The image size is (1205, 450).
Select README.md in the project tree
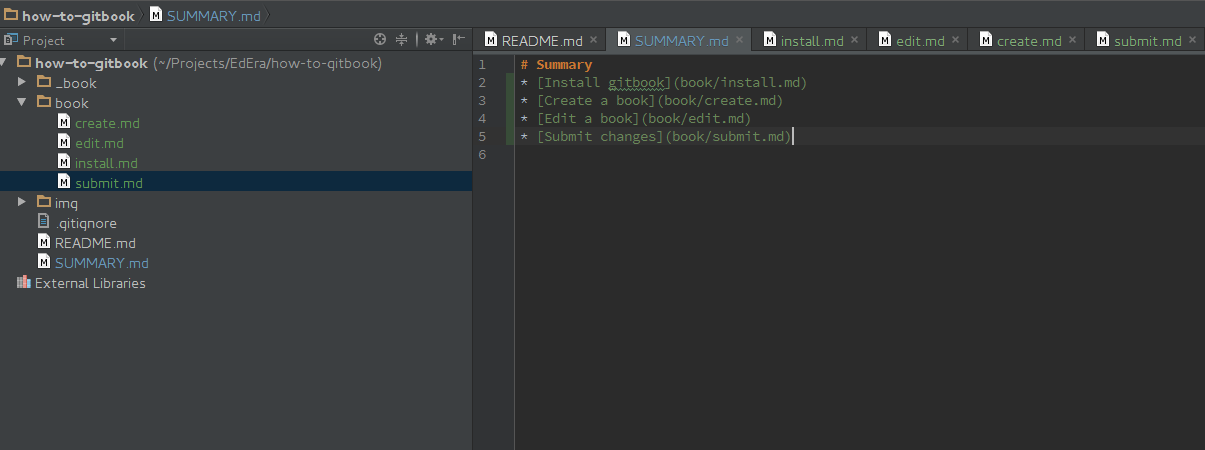(x=95, y=243)
